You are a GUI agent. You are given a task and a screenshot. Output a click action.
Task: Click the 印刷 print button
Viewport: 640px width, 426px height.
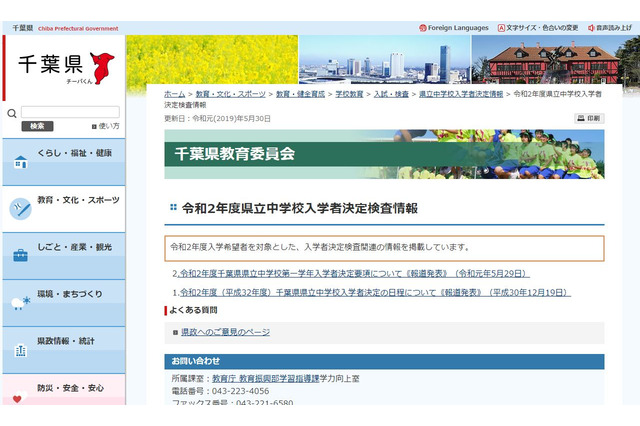point(589,118)
